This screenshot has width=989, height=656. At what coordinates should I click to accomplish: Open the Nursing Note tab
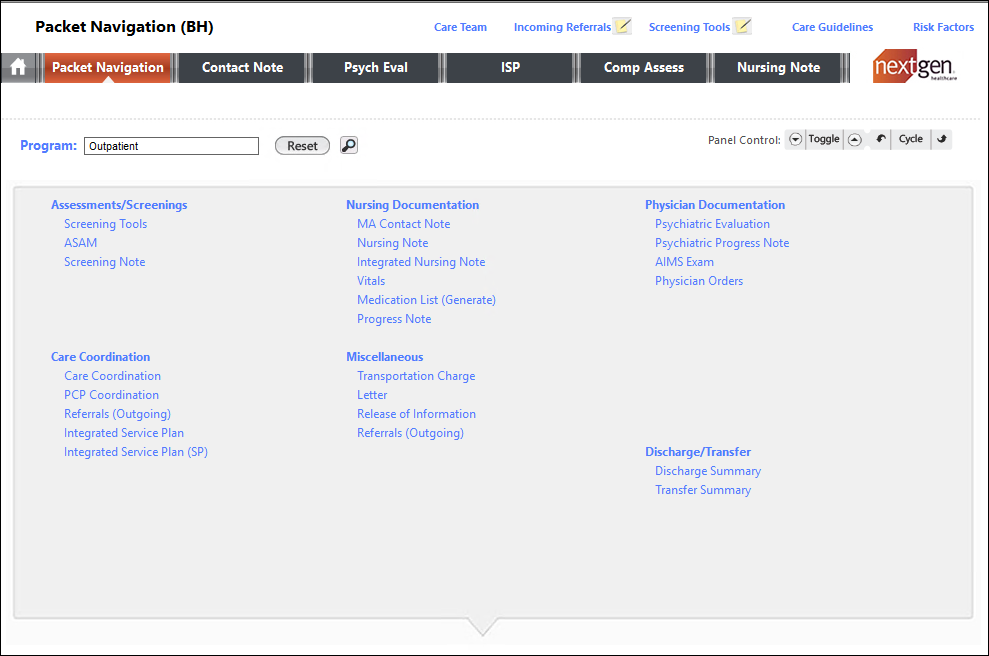click(x=778, y=68)
